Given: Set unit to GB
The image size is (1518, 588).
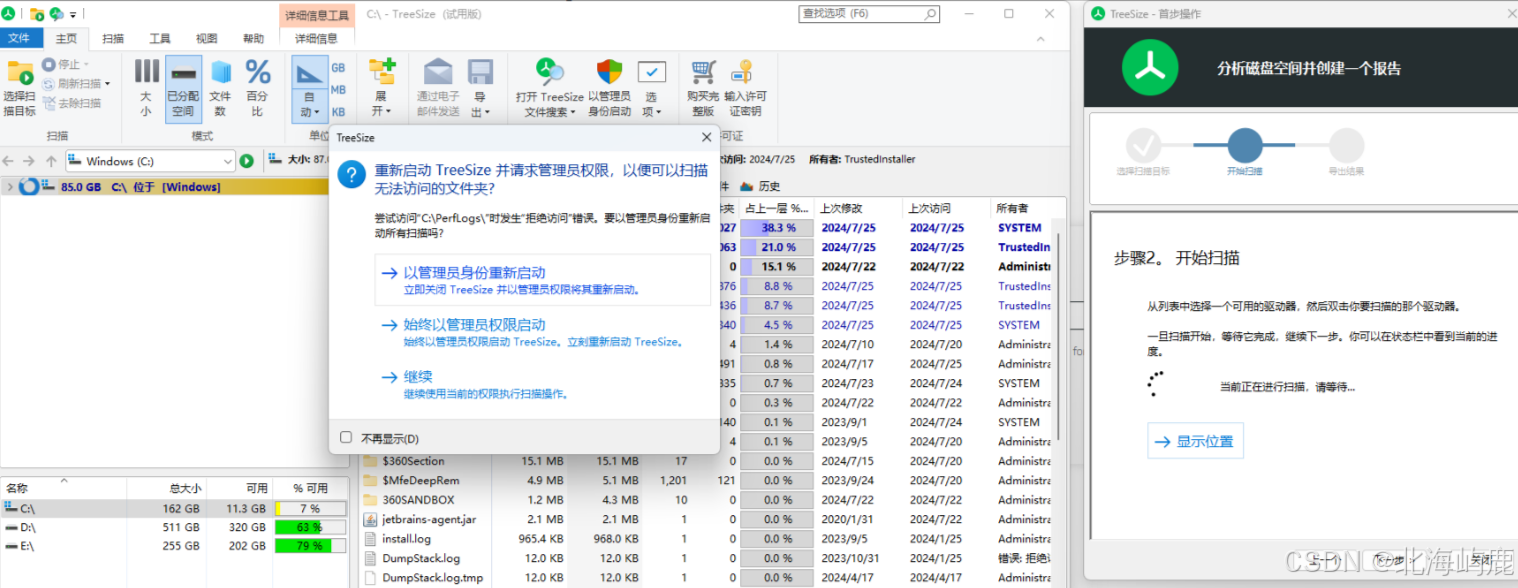Looking at the screenshot, I should (x=338, y=68).
